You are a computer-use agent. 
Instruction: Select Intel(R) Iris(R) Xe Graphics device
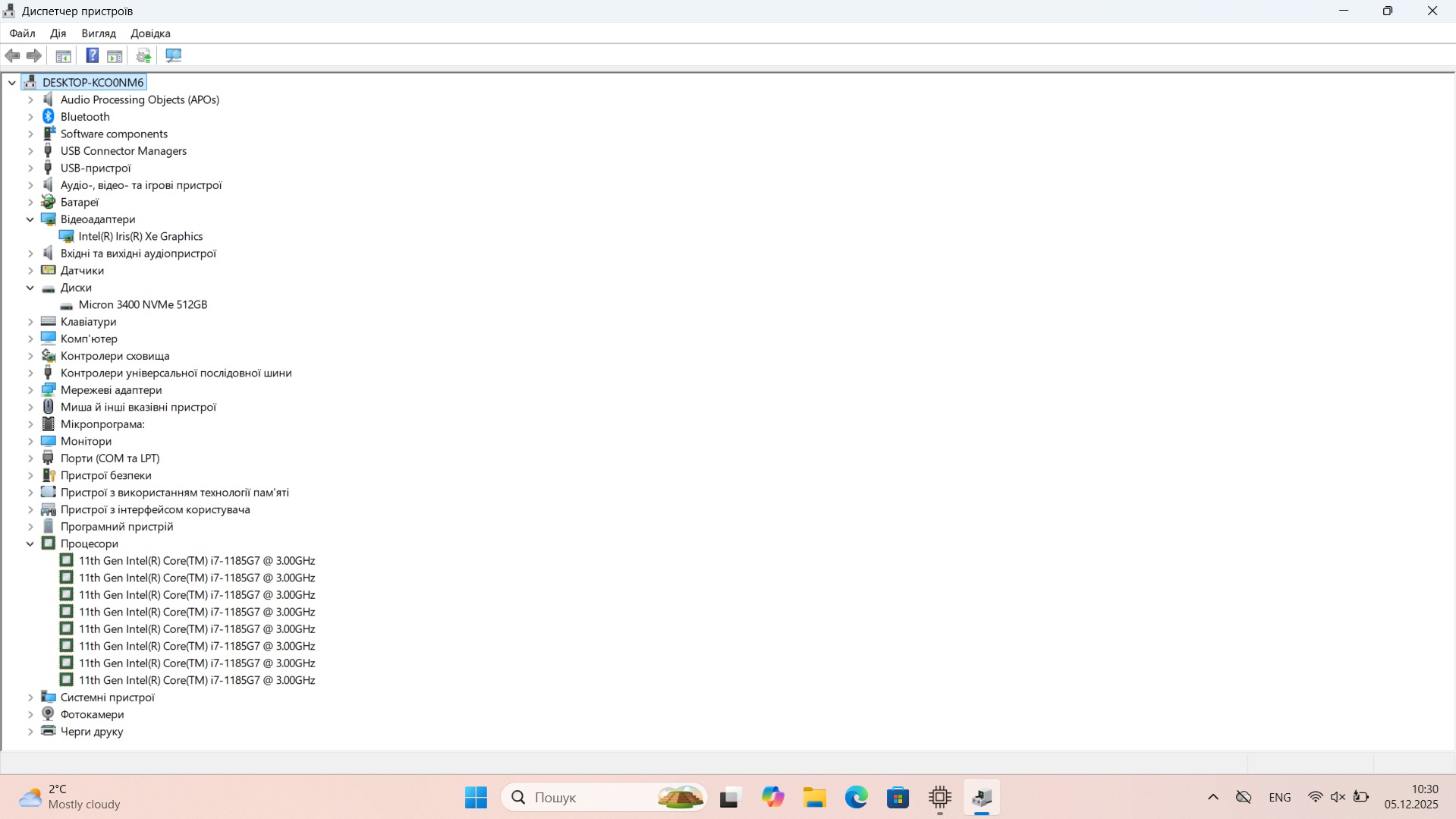coord(140,236)
